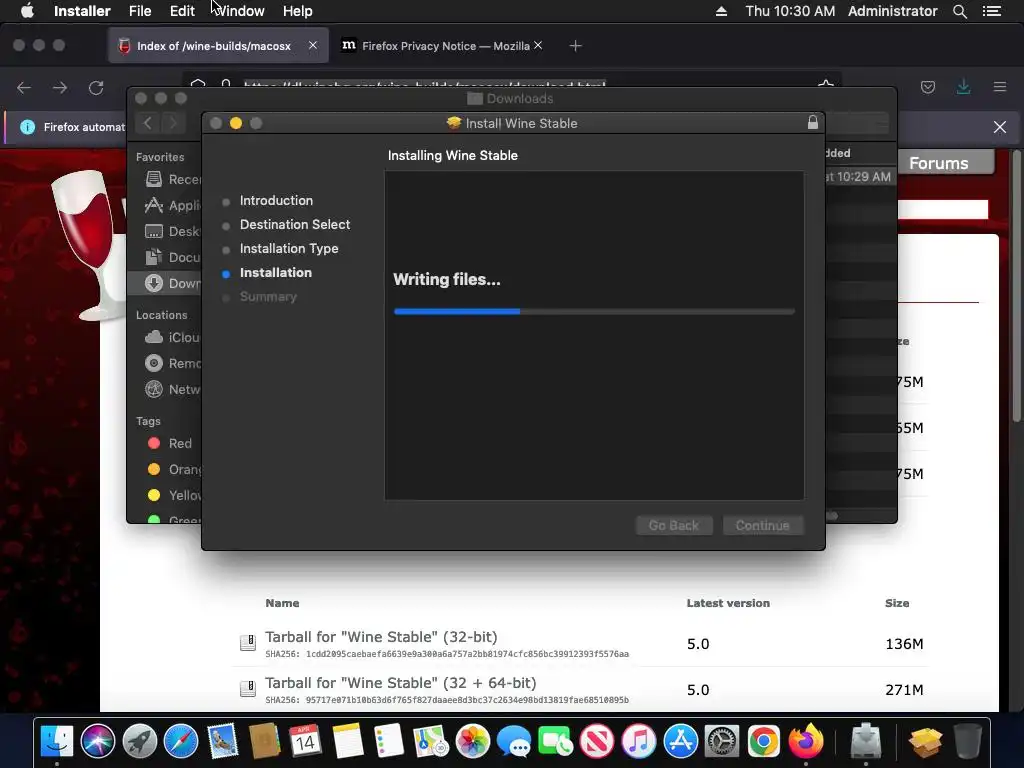Open Finder from the Dock
The width and height of the screenshot is (1024, 768).
57,741
